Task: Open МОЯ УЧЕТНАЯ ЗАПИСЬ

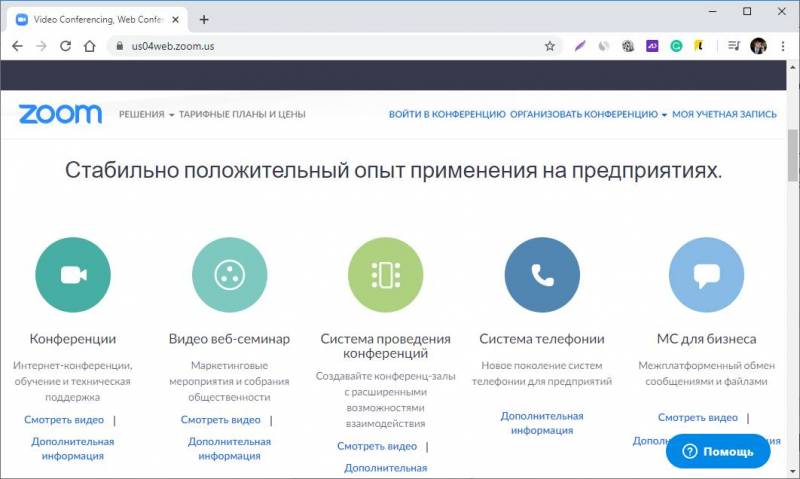Action: tap(724, 114)
